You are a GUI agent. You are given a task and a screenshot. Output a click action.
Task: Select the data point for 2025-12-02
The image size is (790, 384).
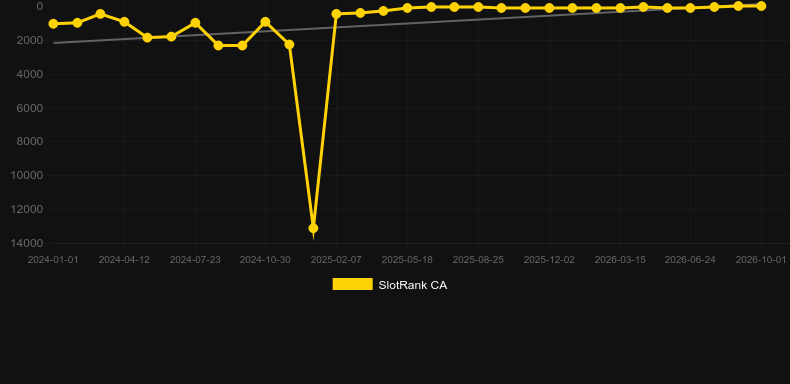(x=549, y=8)
